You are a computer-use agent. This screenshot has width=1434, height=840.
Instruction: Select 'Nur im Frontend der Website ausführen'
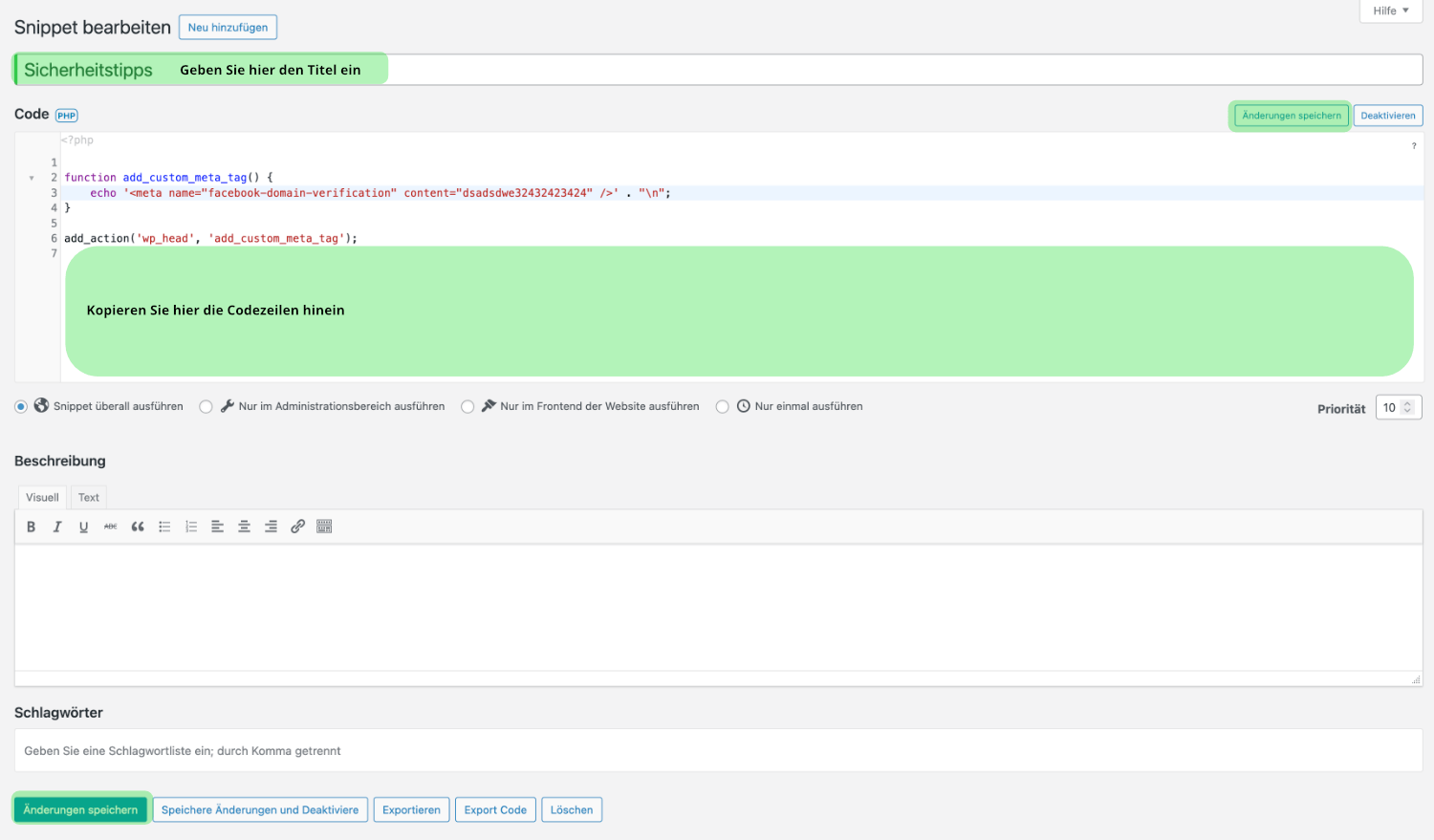[467, 407]
